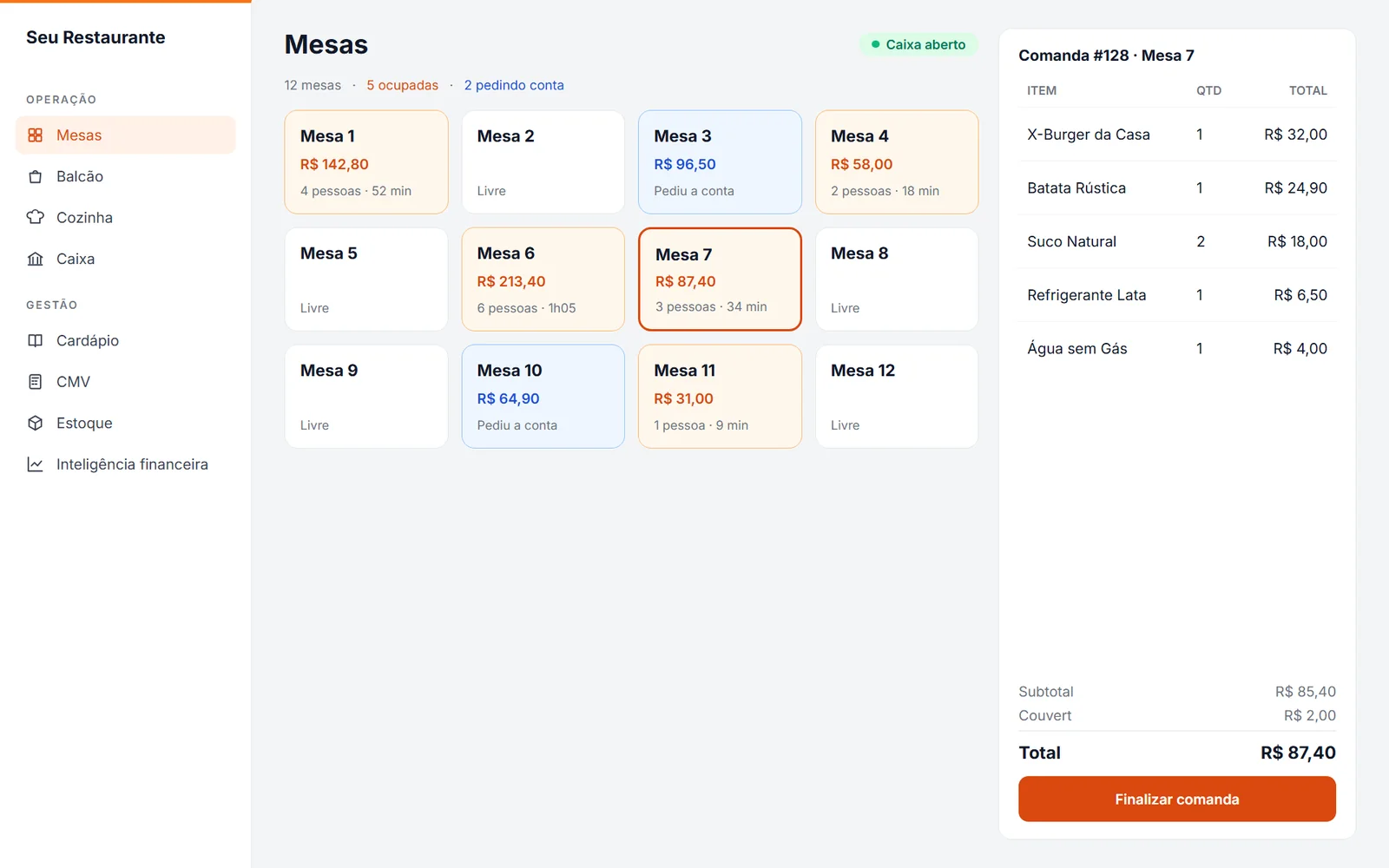
Task: Click the Couvert R$ 2,00 value
Action: click(1309, 715)
